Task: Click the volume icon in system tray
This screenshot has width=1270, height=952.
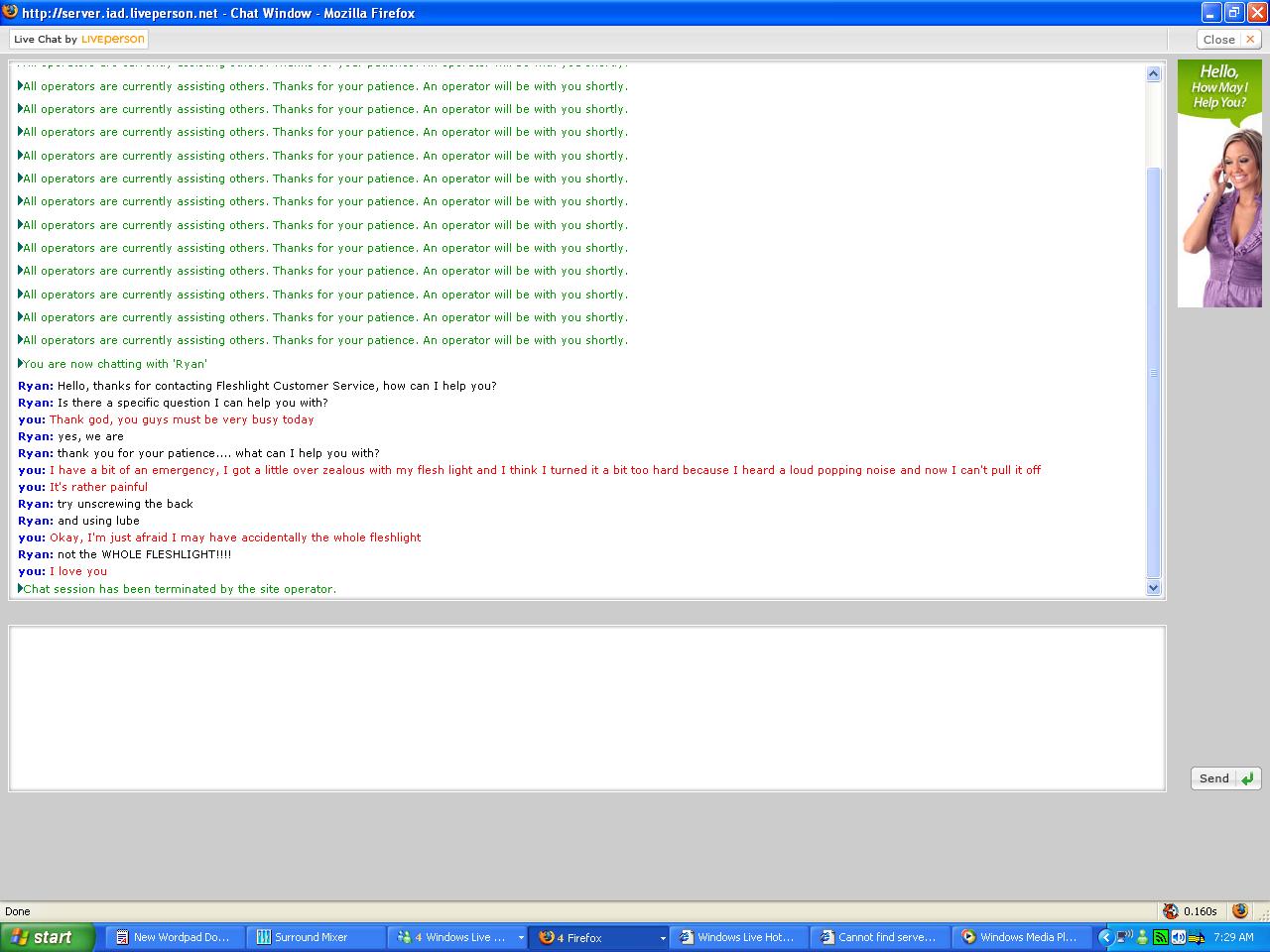Action: 1178,937
